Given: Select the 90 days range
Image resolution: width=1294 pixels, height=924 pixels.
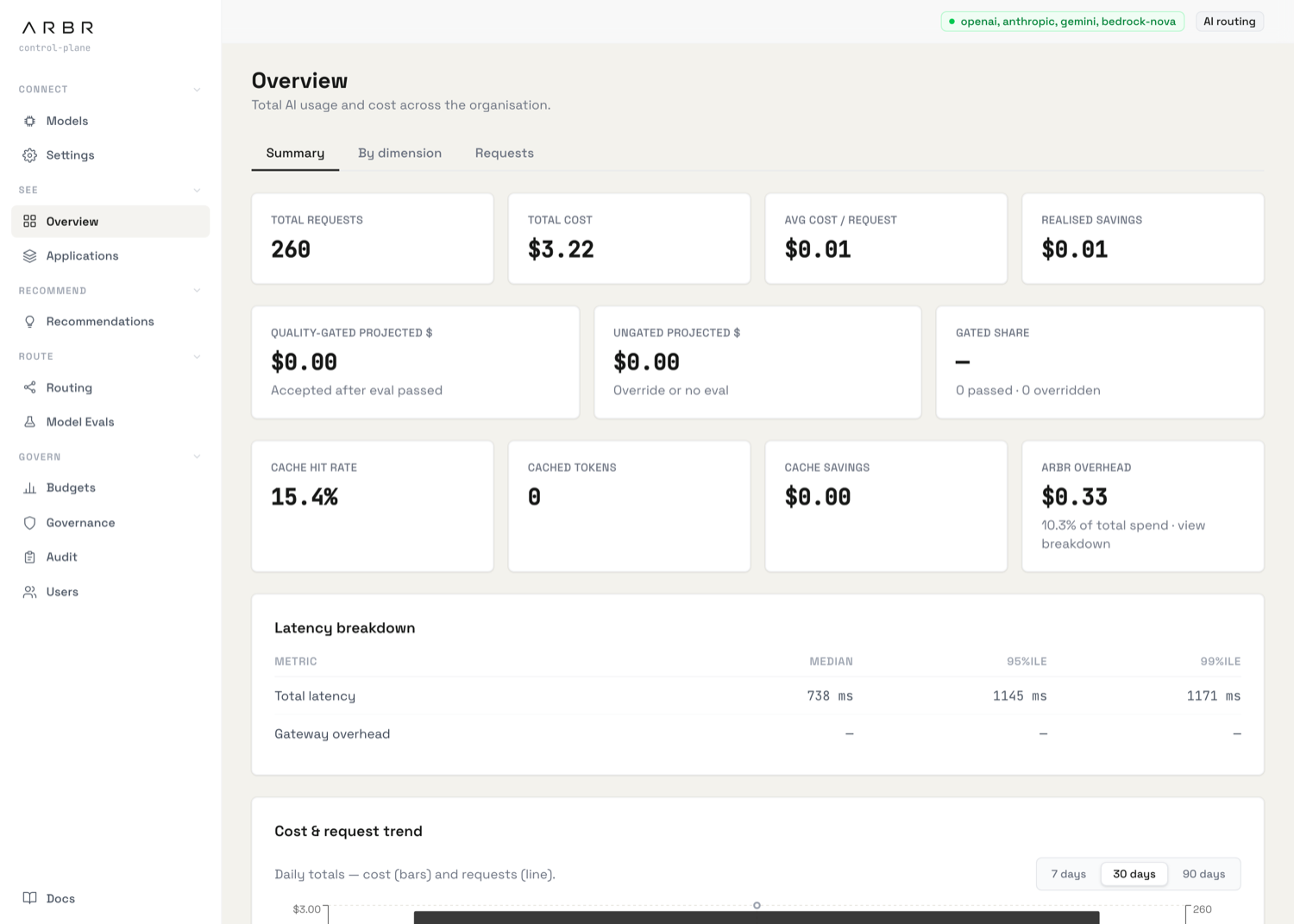Looking at the screenshot, I should tap(1203, 874).
